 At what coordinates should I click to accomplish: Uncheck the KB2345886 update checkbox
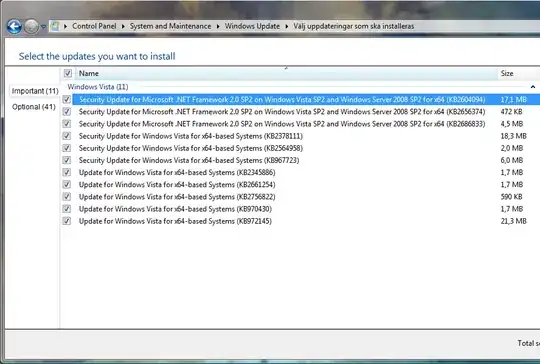coord(67,172)
